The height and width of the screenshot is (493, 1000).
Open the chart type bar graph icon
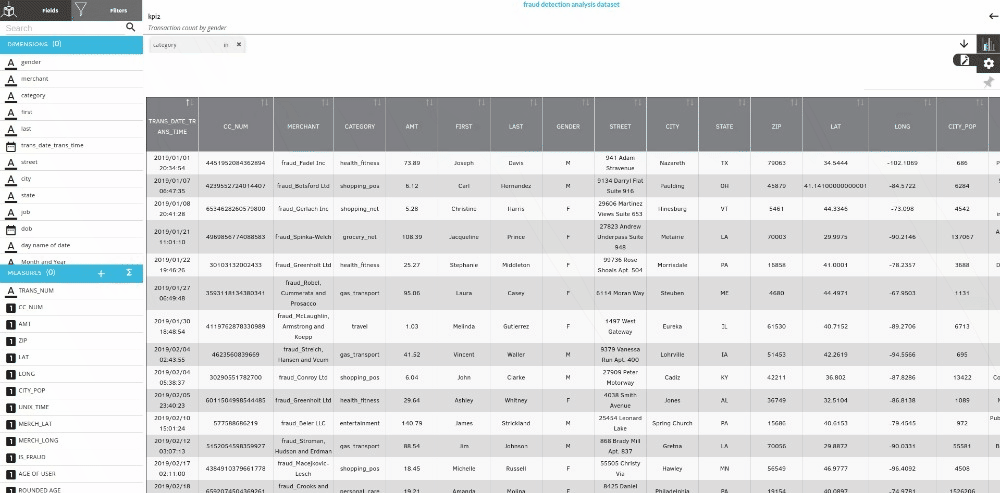[988, 43]
